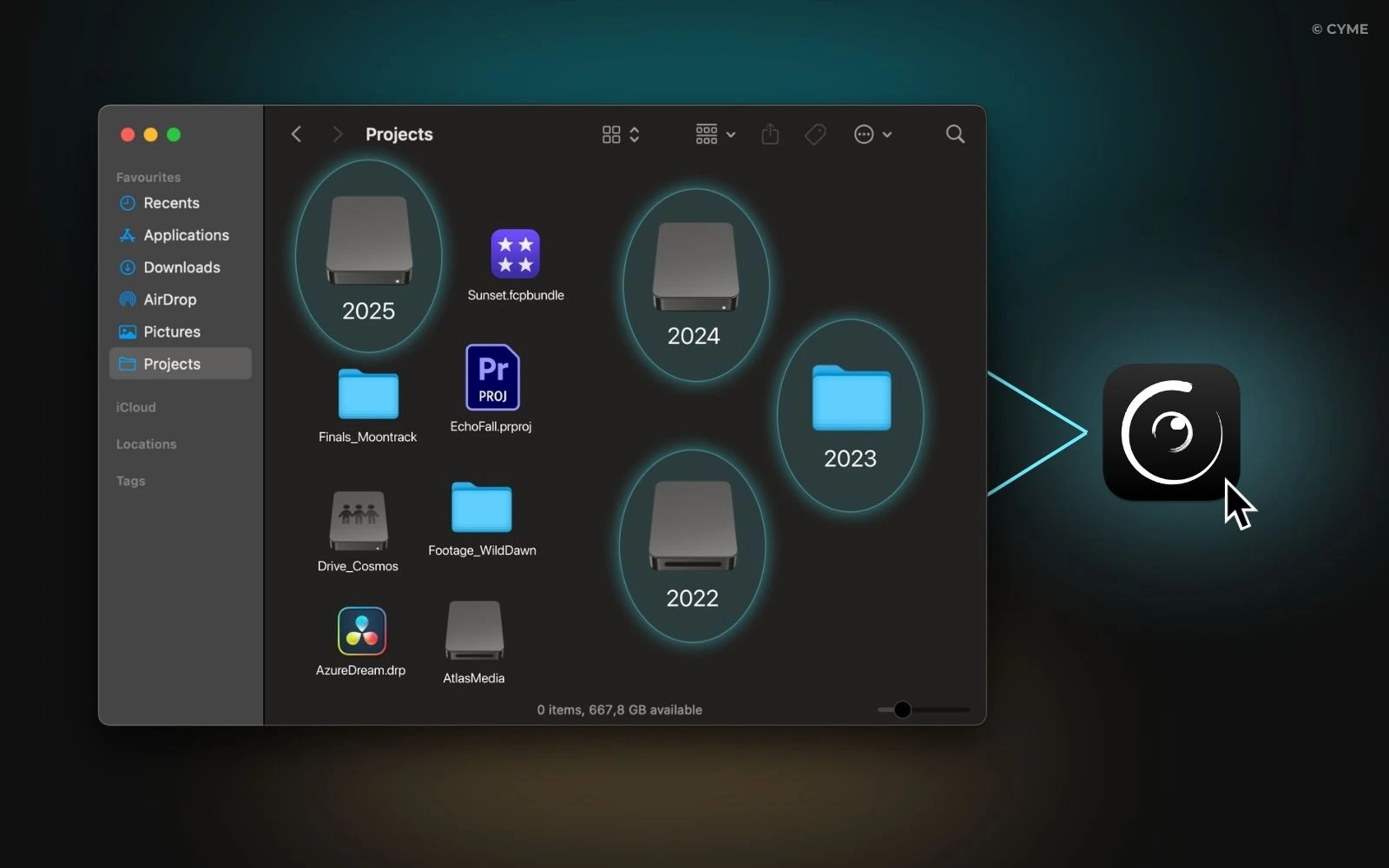Click the Share toolbar icon
Viewport: 1389px width, 868px height.
coord(770,135)
